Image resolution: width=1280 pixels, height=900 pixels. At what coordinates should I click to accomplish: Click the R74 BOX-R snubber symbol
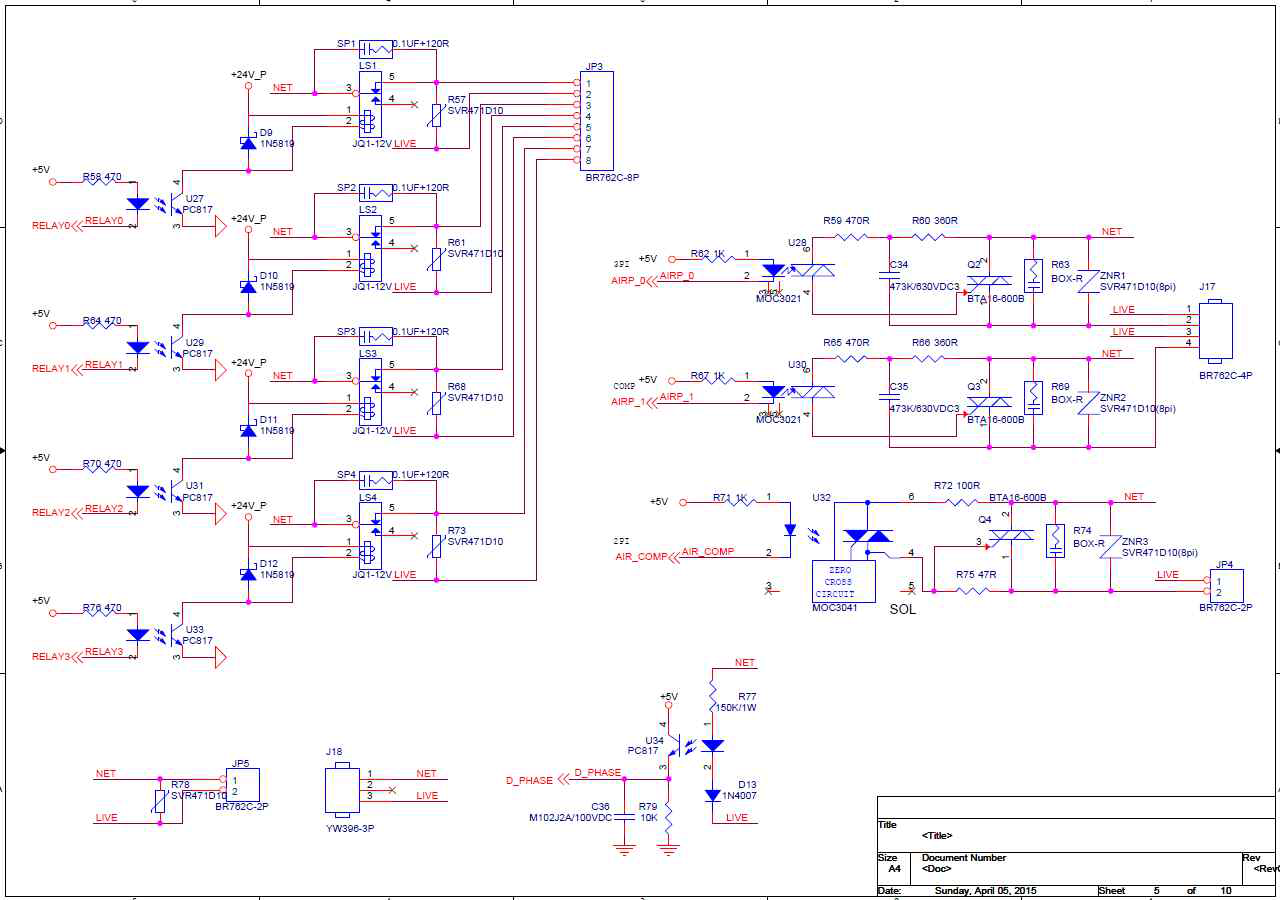click(x=1055, y=541)
